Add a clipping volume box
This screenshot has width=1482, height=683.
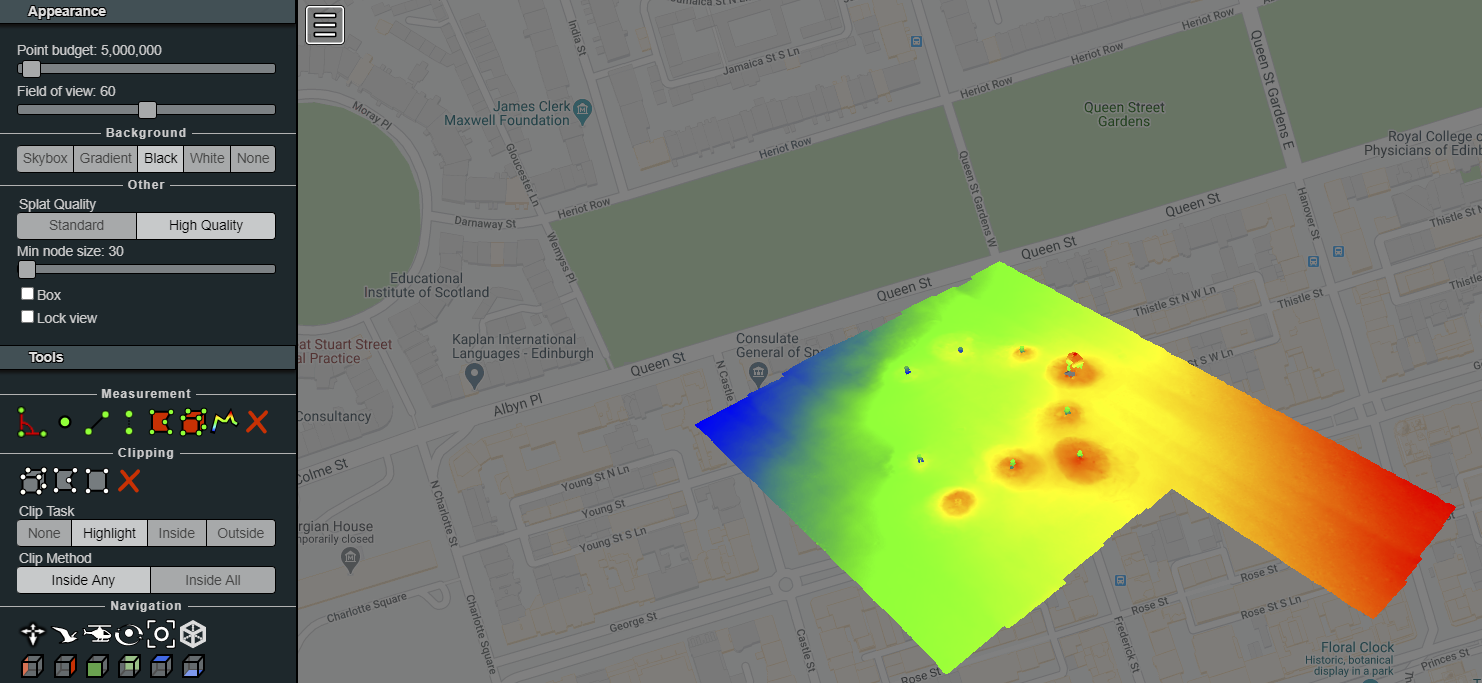click(x=32, y=481)
